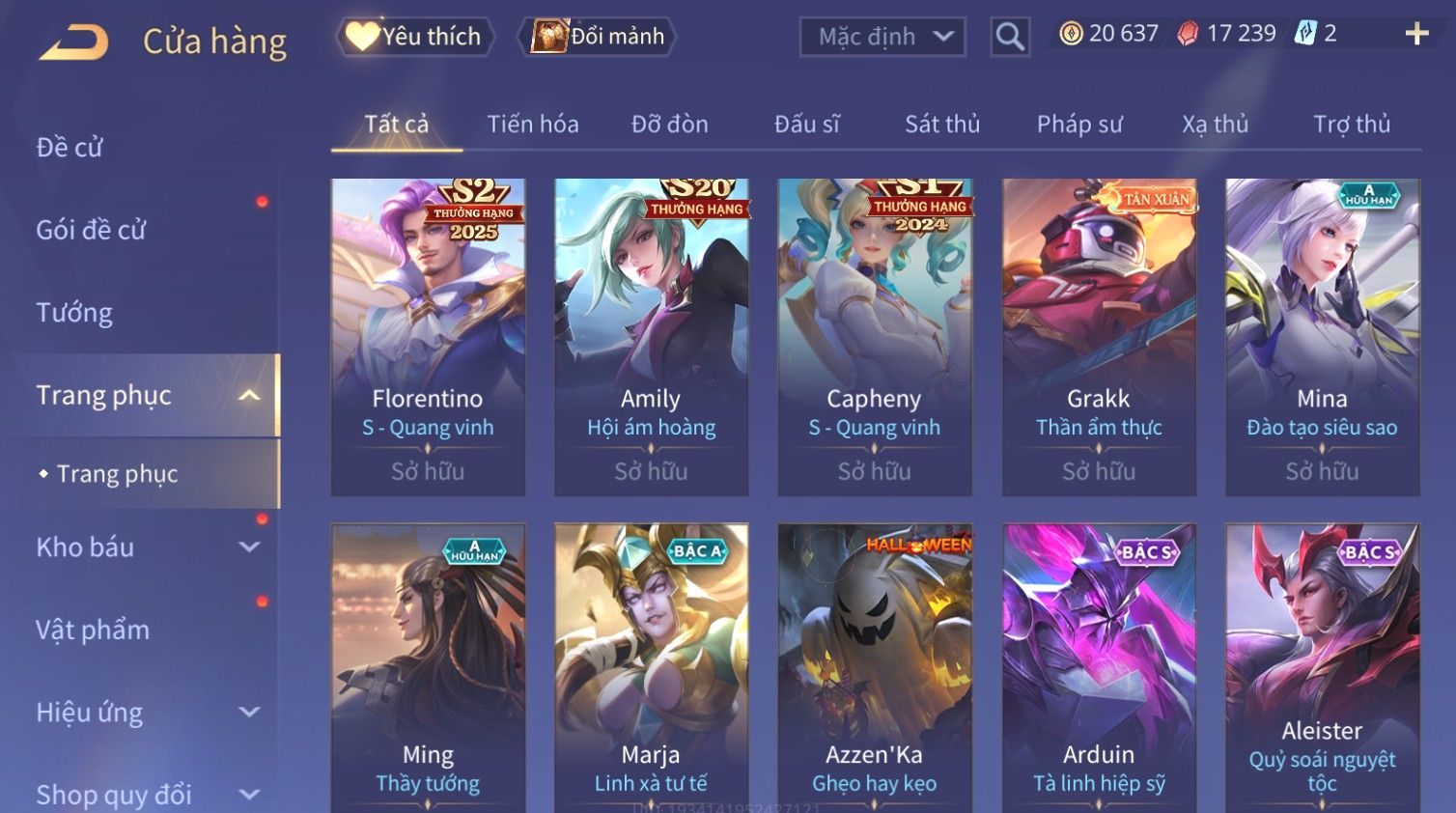
Task: Click the gold coin balance icon
Action: click(1071, 34)
